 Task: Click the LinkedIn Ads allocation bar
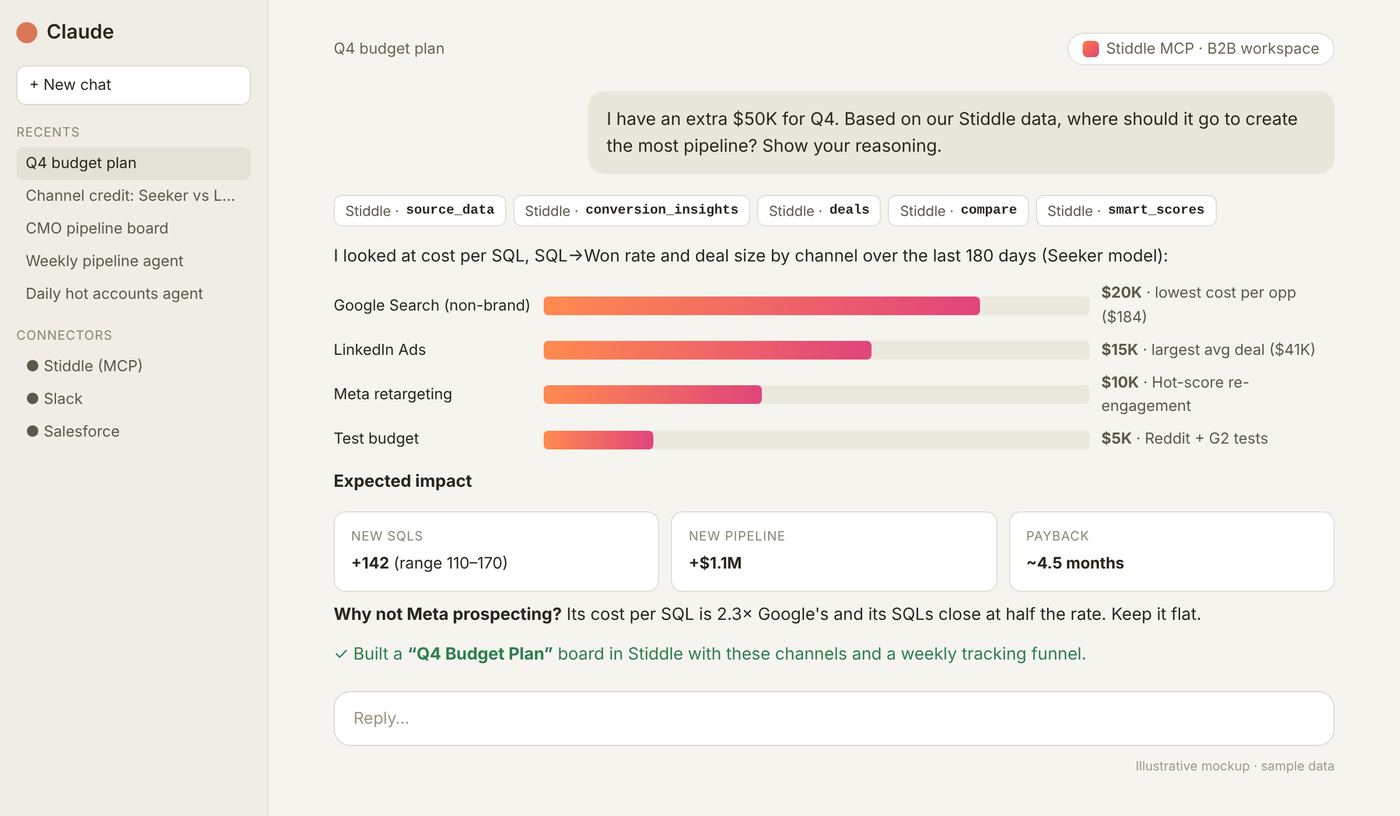[816, 350]
